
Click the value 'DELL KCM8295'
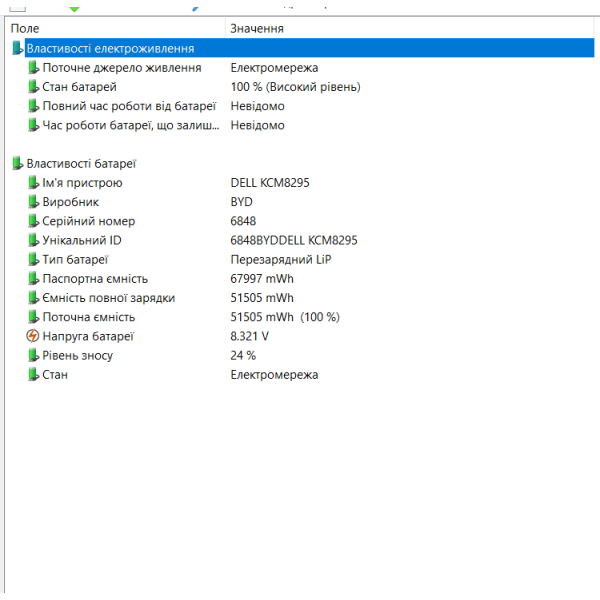pyautogui.click(x=270, y=183)
